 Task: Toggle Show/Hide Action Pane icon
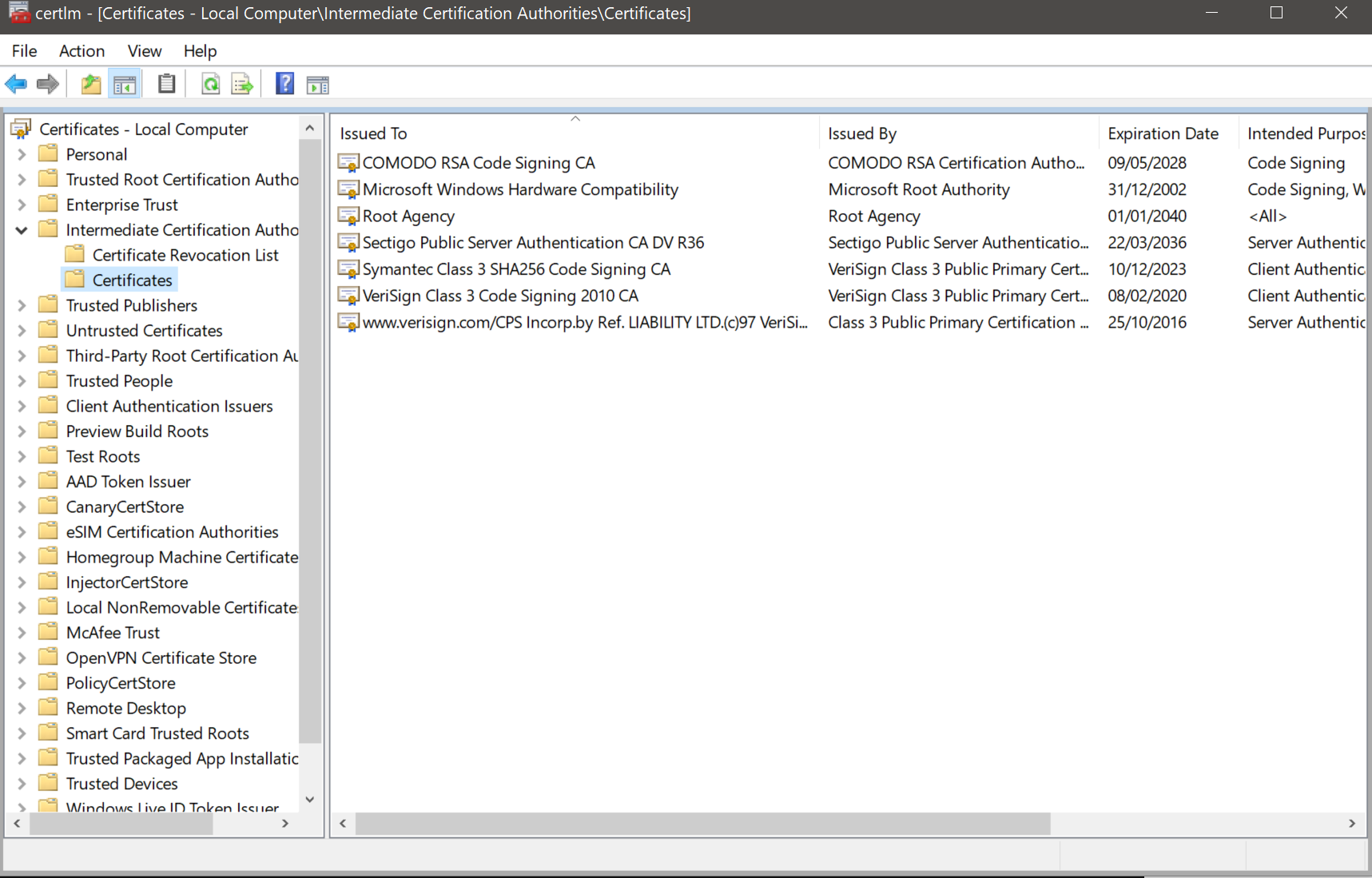(x=318, y=84)
